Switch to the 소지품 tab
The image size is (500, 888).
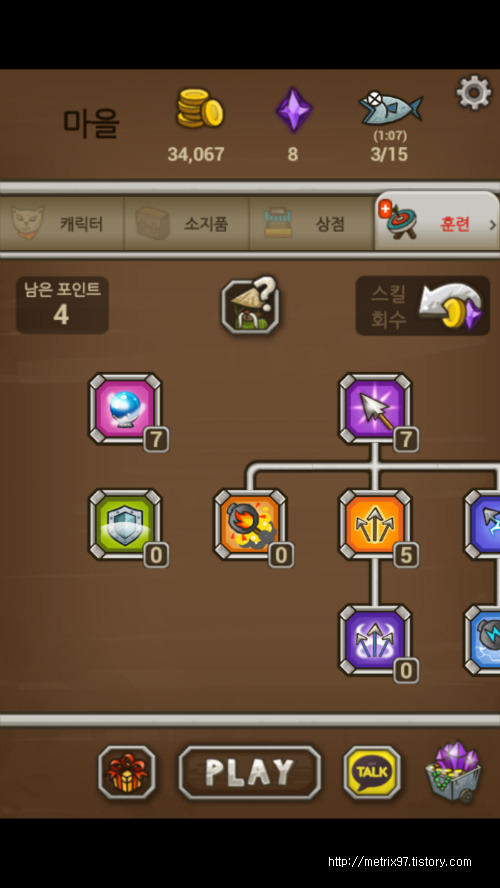coord(187,223)
